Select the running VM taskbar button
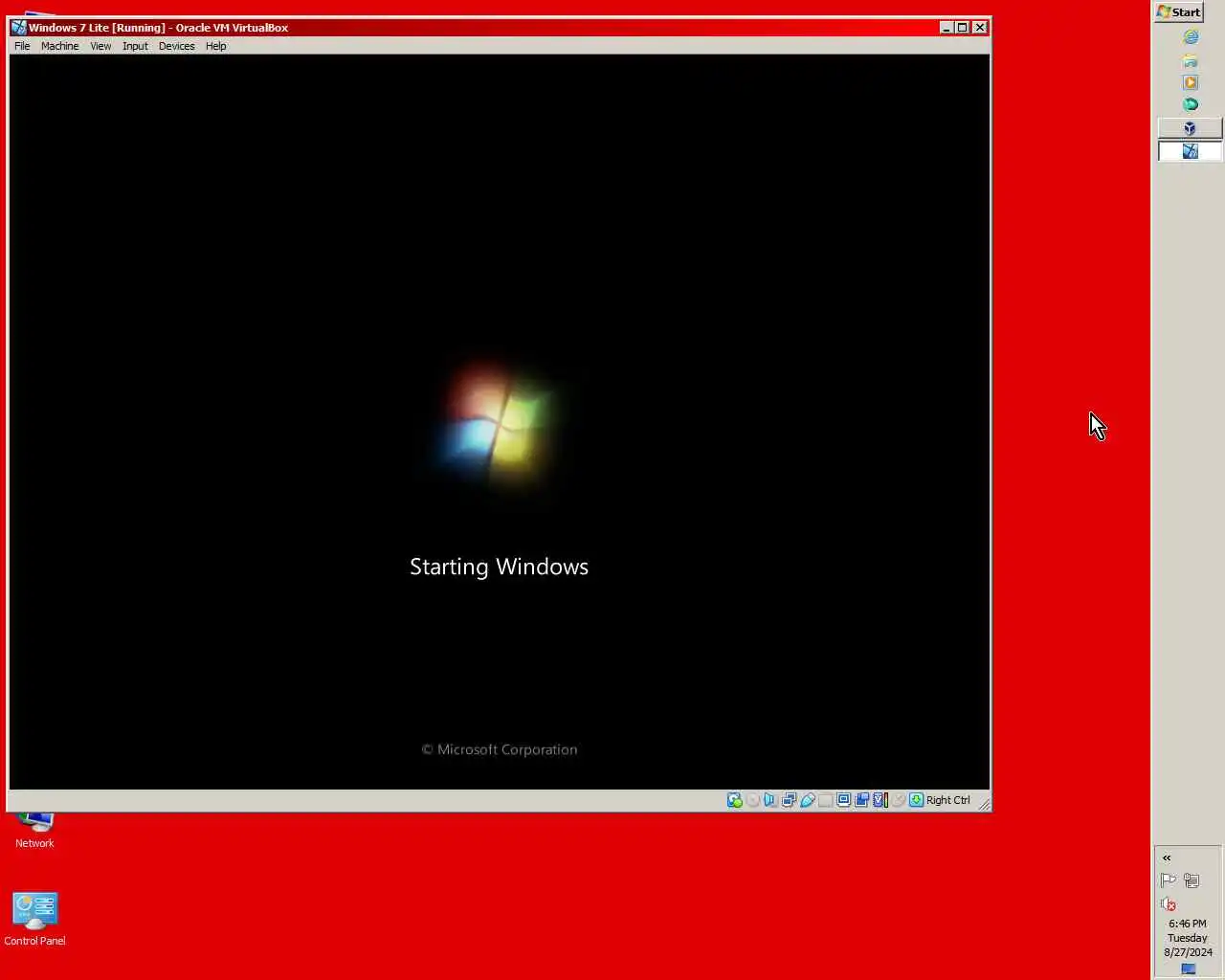The image size is (1225, 980). click(1190, 151)
